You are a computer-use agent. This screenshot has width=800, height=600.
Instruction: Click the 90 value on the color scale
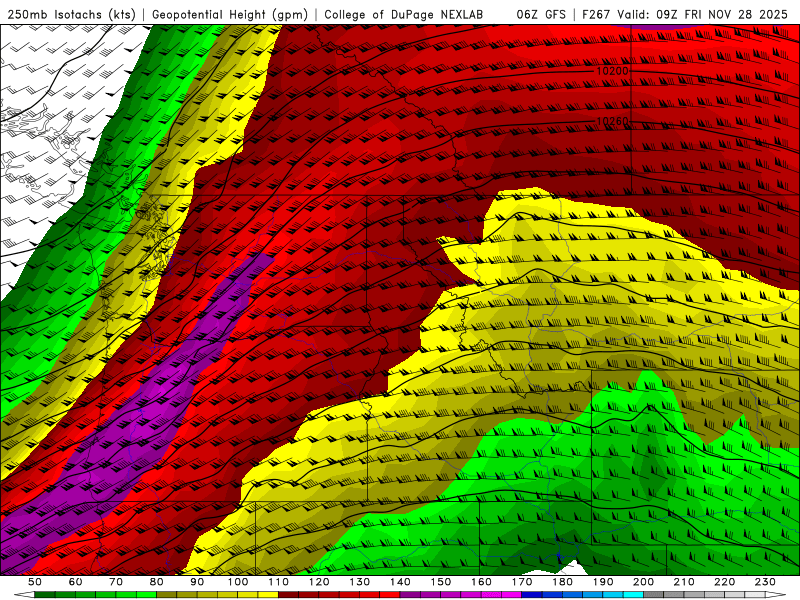coord(197,582)
